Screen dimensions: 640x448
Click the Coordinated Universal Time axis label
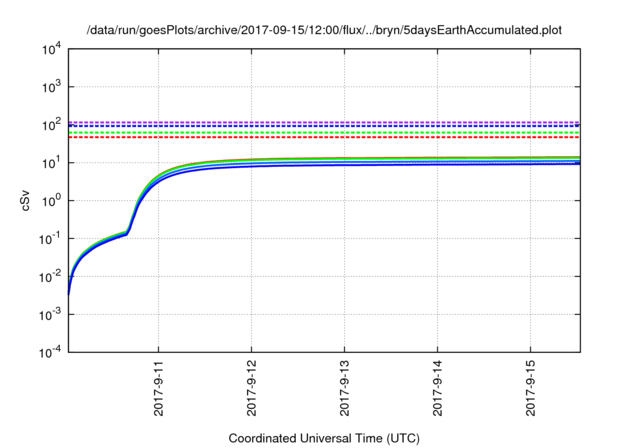coord(324,438)
